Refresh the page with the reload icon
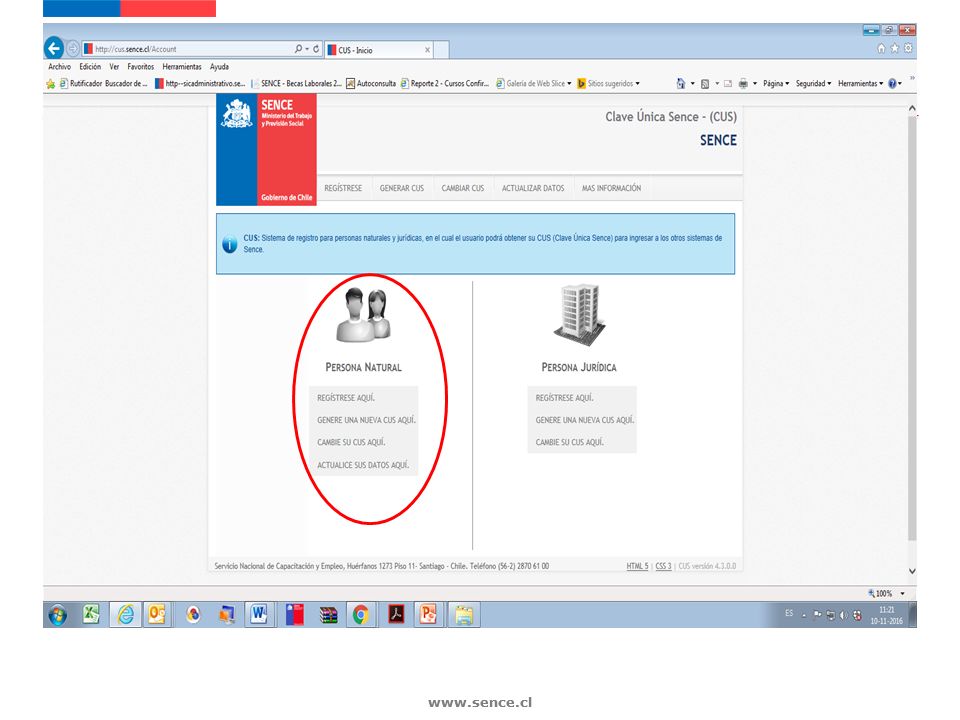The height and width of the screenshot is (720, 960). tap(316, 48)
